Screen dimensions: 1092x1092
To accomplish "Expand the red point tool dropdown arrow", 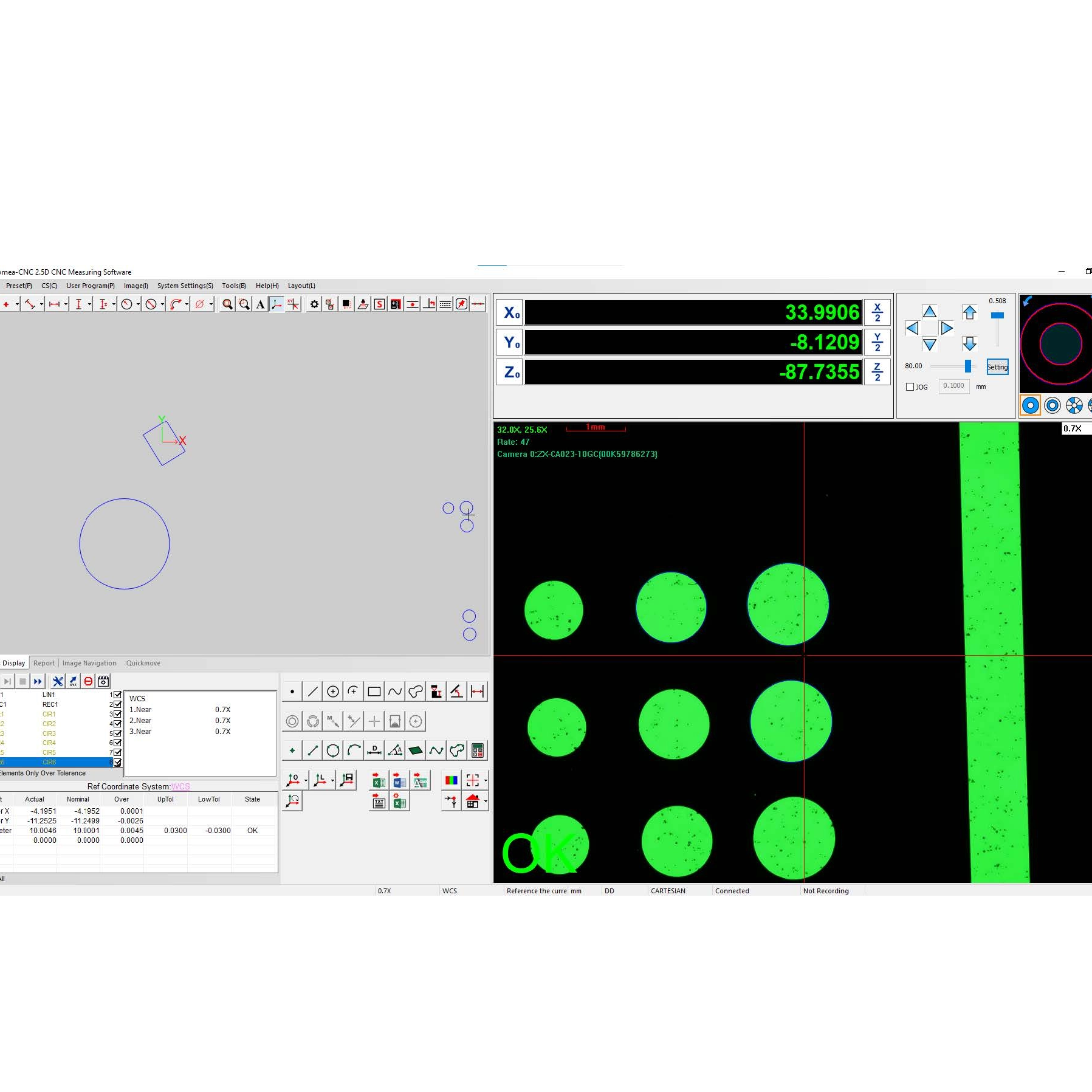I will click(x=17, y=304).
